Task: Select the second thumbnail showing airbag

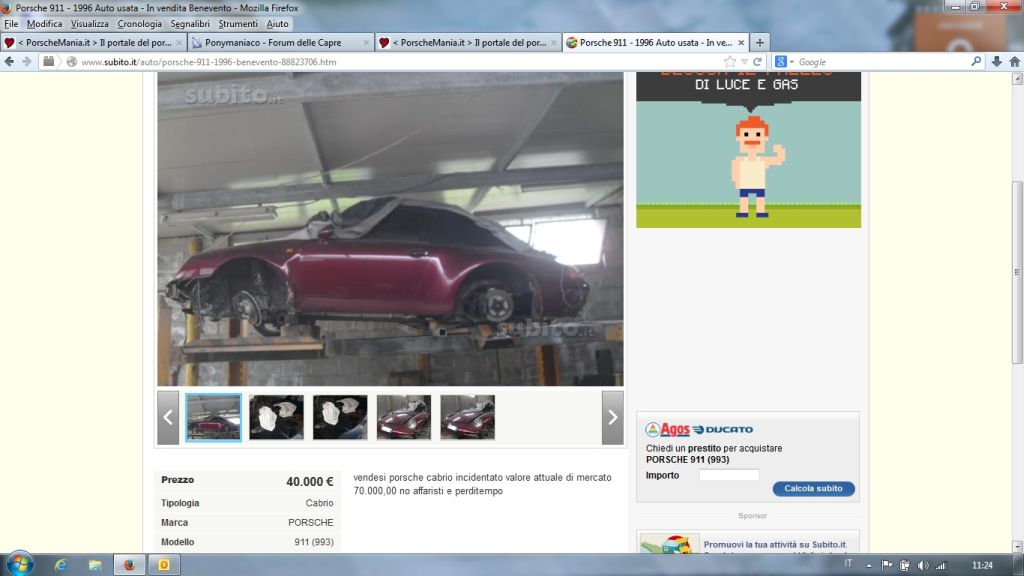Action: click(x=276, y=417)
